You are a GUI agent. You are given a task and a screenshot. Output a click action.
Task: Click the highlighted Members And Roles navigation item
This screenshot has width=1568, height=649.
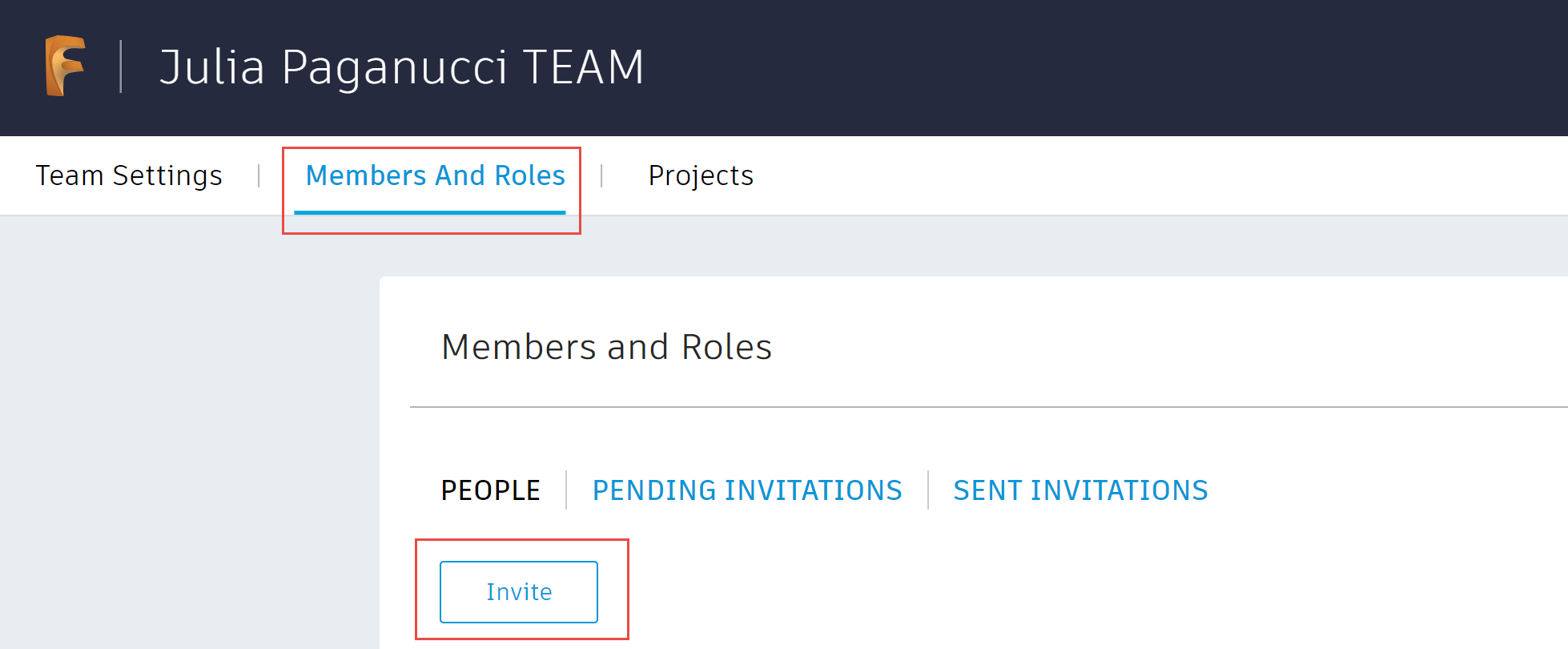pos(436,175)
